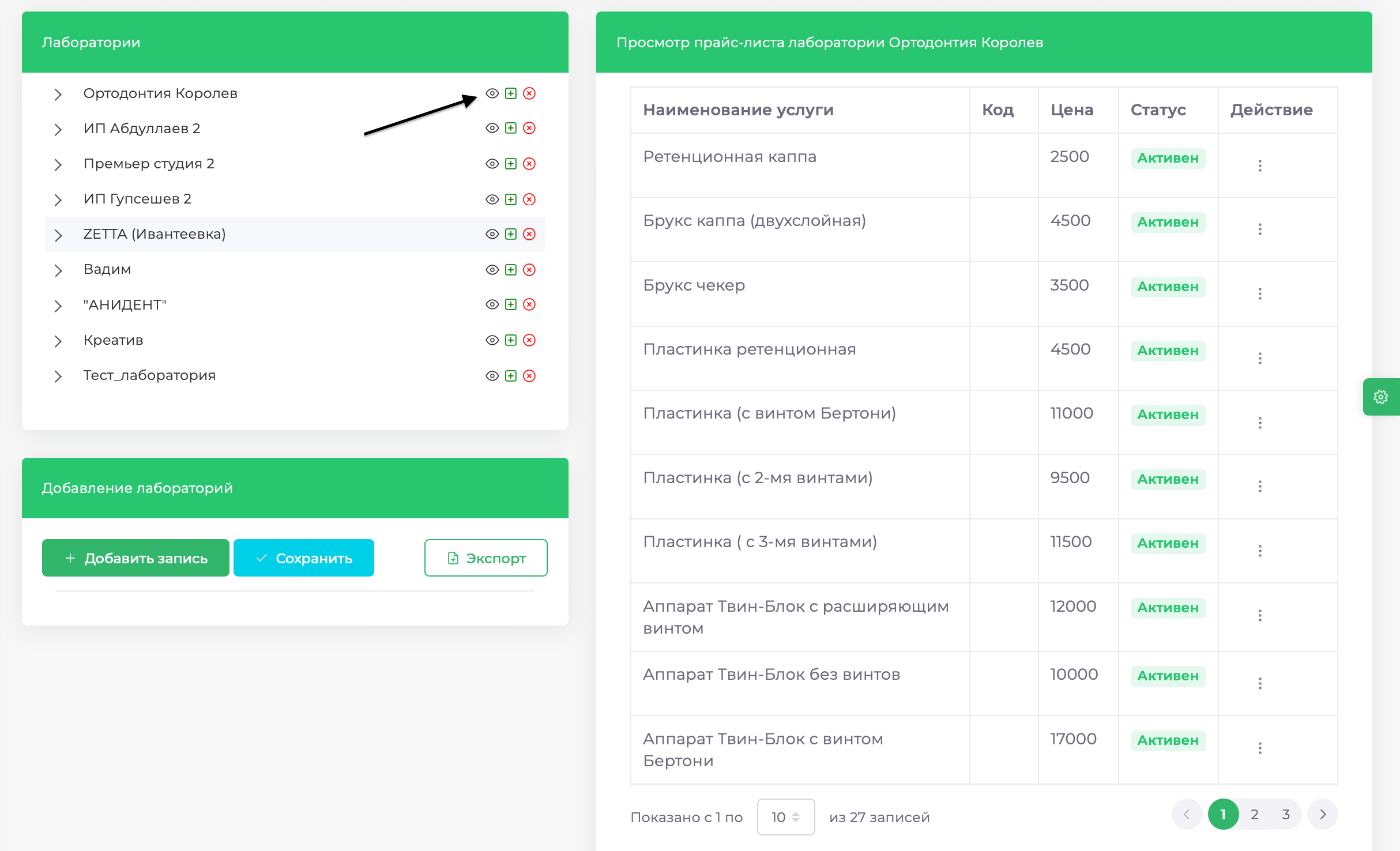
Task: Click Пластинка (с винтом Бертони) service name
Action: [x=769, y=413]
